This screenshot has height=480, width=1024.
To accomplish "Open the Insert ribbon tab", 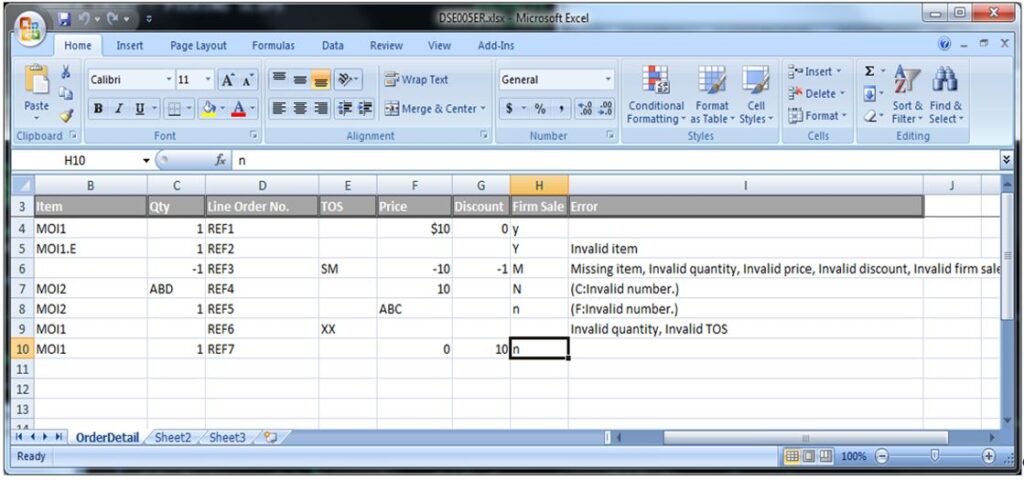I will click(x=130, y=46).
